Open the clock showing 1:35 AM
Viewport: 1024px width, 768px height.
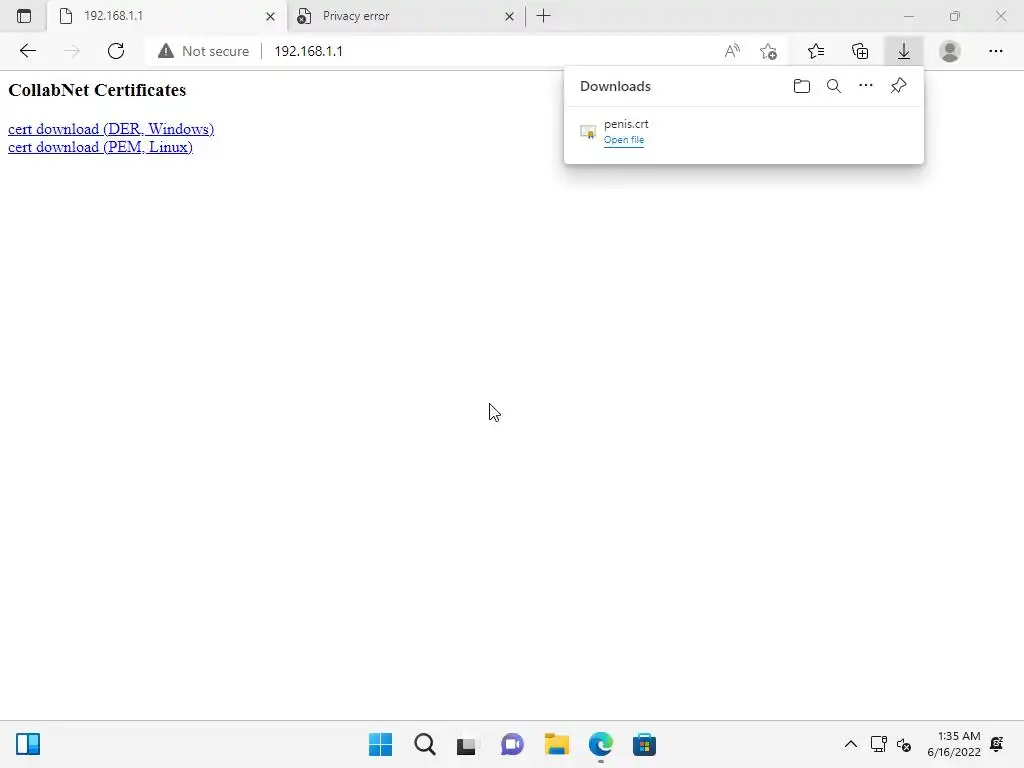(x=953, y=744)
